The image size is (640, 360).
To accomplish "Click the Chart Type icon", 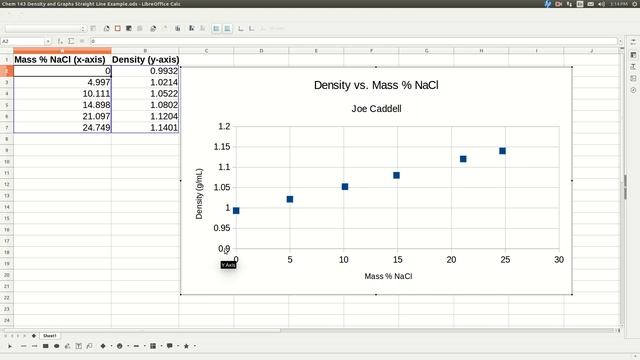I will (x=107, y=28).
